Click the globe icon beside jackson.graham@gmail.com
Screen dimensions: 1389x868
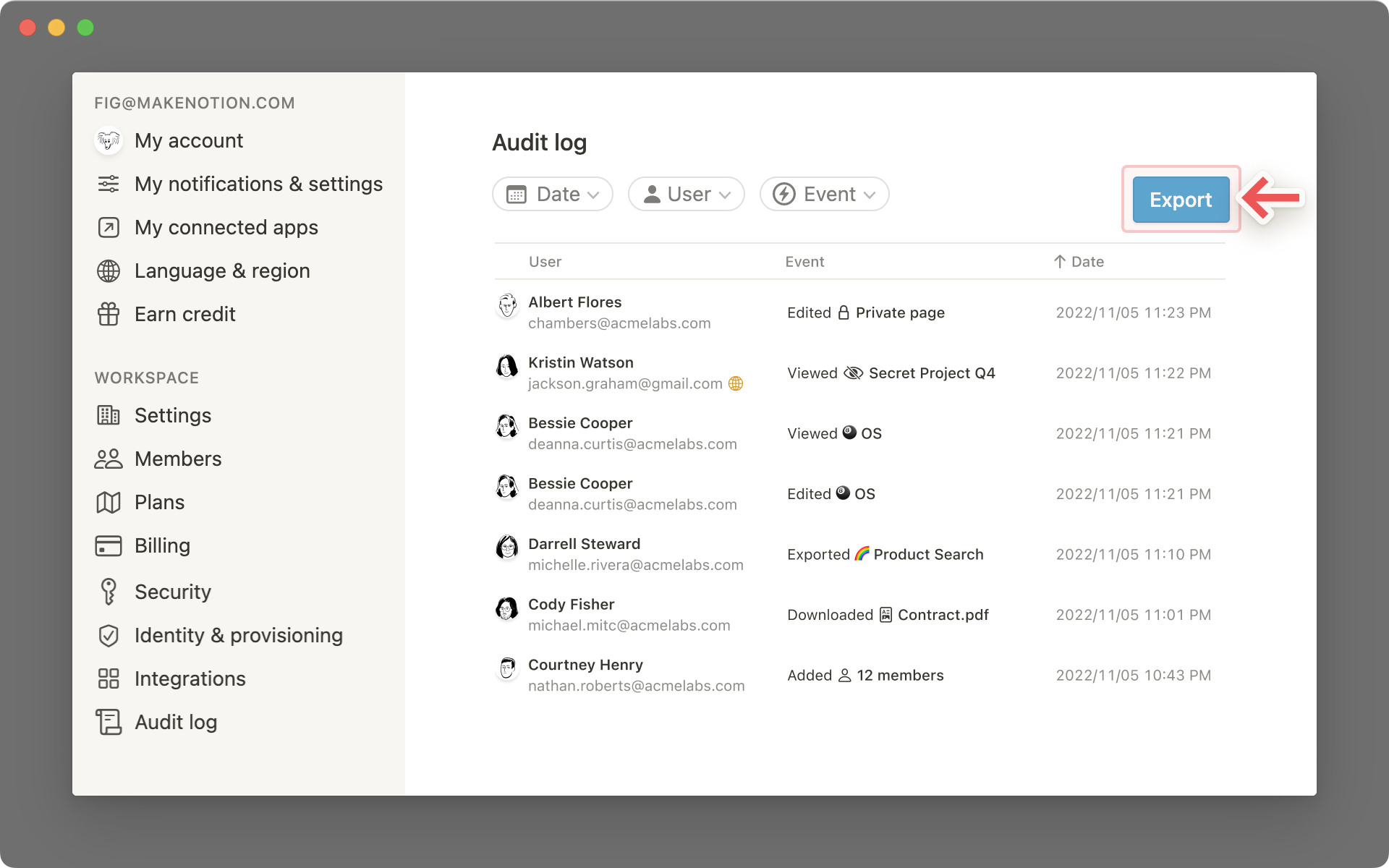pos(736,384)
